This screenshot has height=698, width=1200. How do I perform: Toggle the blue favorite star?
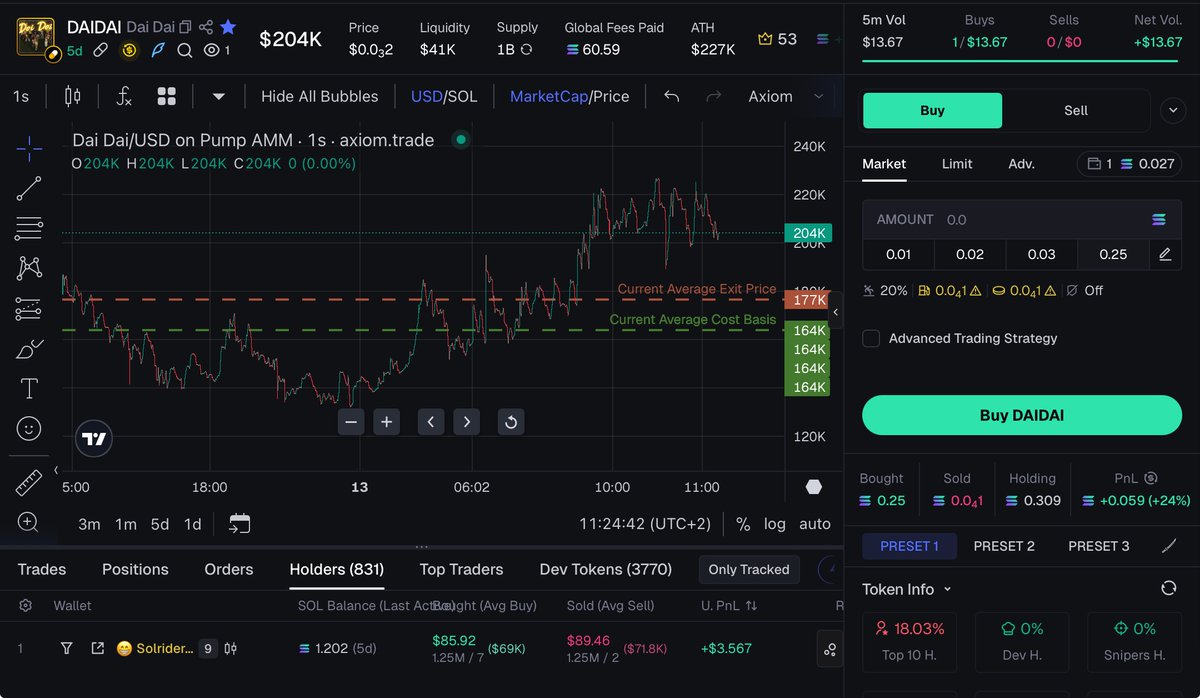tap(228, 27)
